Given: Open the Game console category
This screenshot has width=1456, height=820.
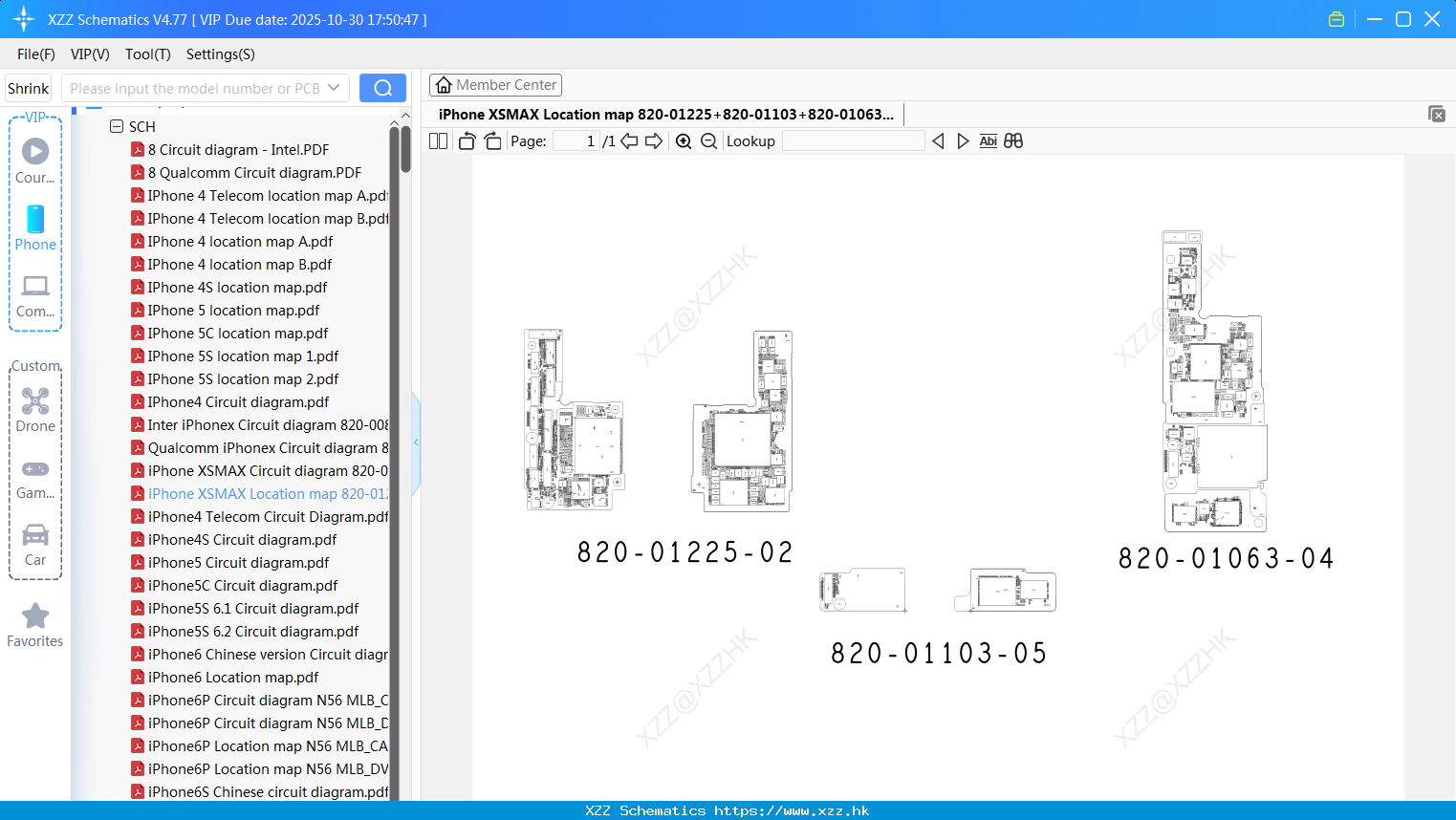Looking at the screenshot, I should click(x=35, y=478).
